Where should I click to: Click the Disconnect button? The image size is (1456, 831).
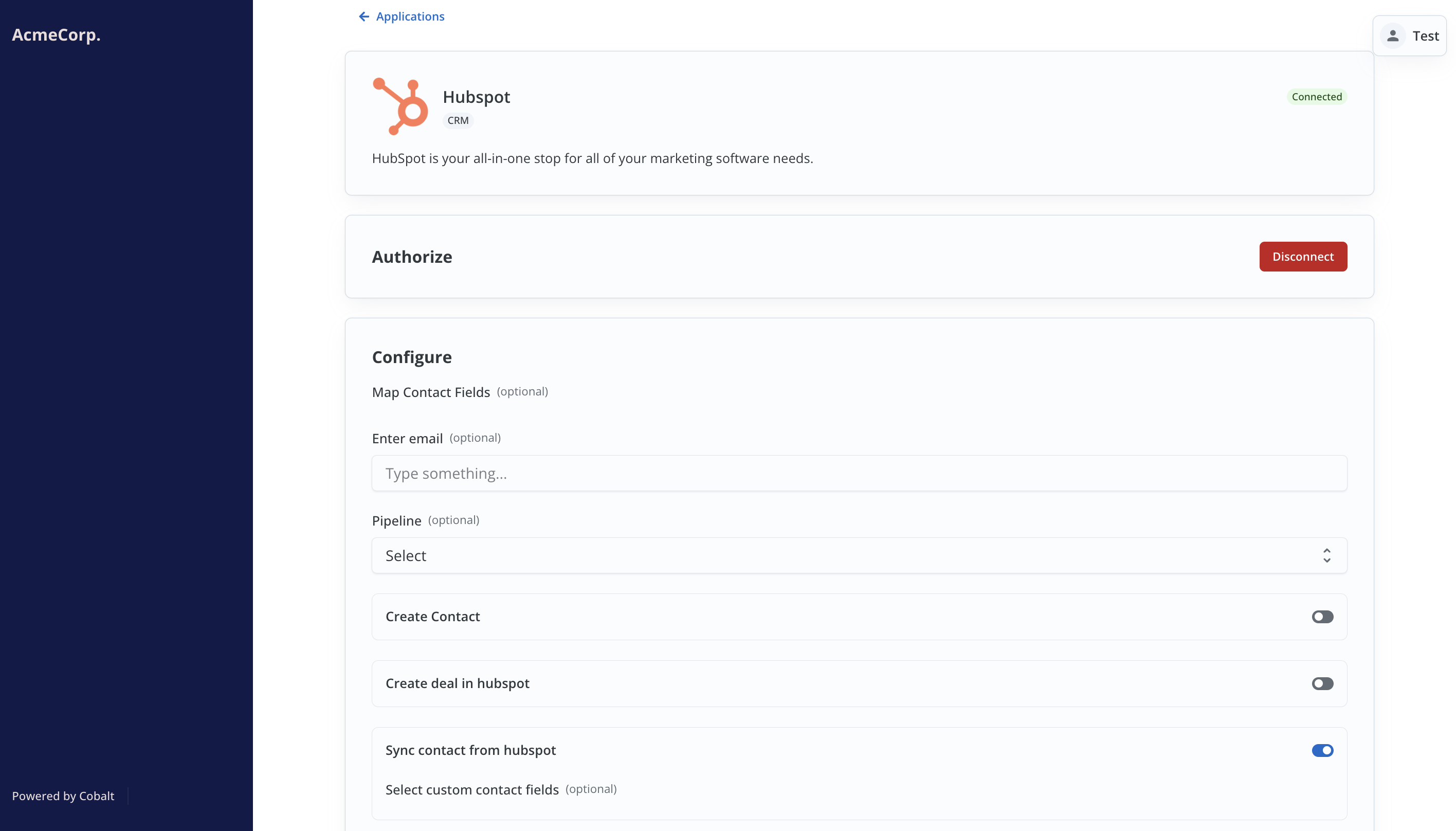point(1303,256)
